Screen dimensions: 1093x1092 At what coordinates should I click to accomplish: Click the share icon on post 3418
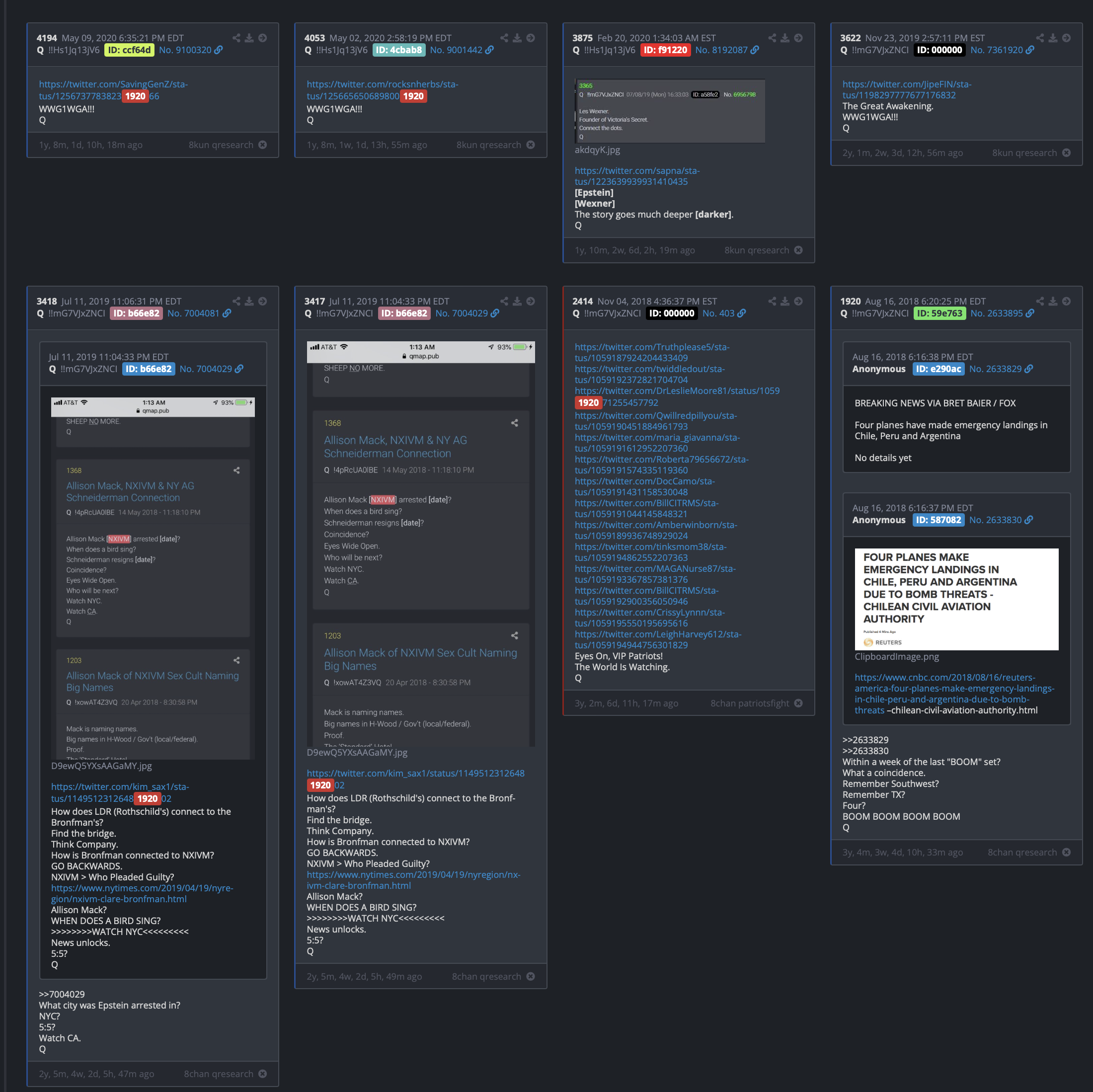236,301
